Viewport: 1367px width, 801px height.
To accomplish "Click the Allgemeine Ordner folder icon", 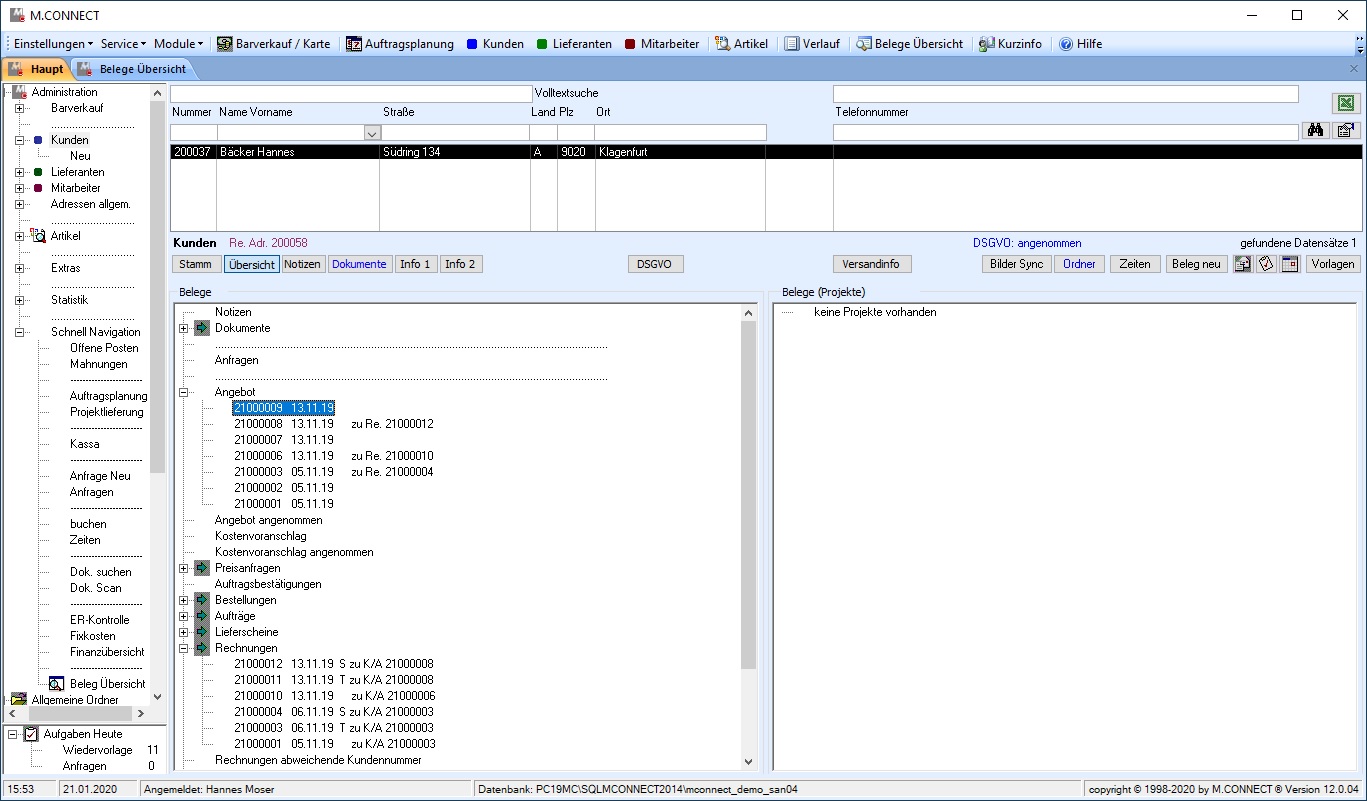I will tap(19, 700).
